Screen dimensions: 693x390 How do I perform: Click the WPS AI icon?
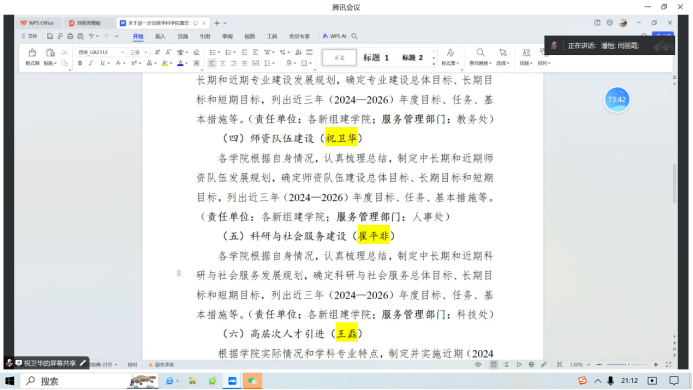(x=335, y=36)
